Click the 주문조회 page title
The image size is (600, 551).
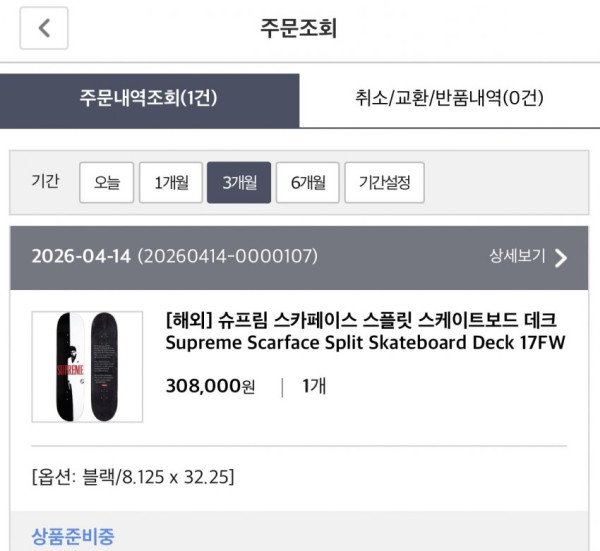(298, 28)
